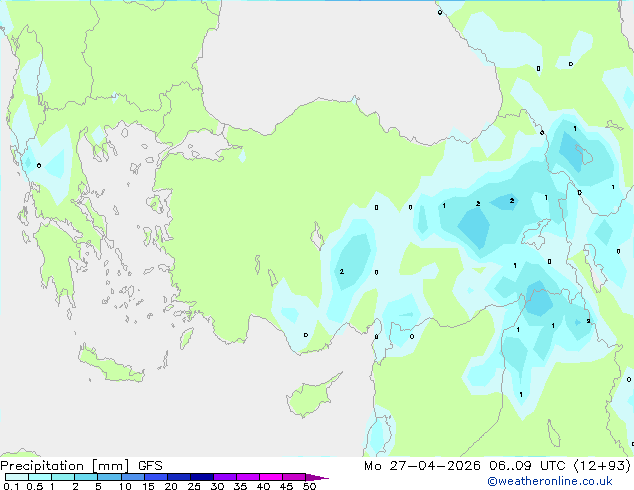Select the 35–40 mm legend color swatch
Screen dimensions: 634x490
pyautogui.click(x=247, y=477)
